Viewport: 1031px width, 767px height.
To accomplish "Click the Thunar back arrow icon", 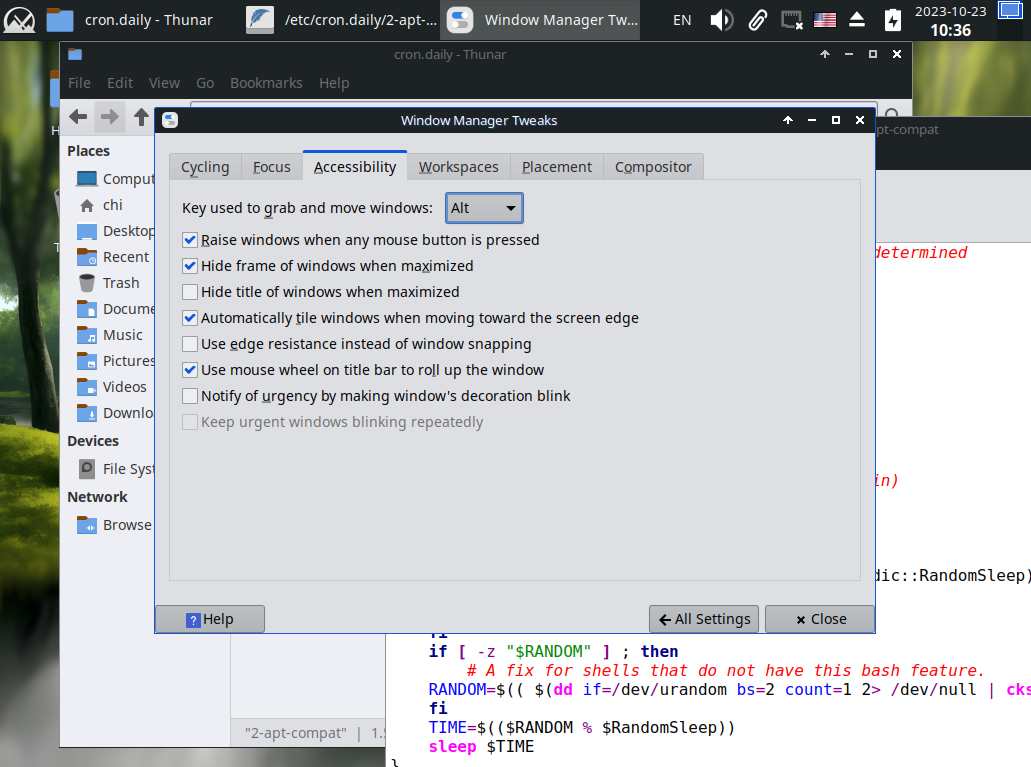I will 78,117.
